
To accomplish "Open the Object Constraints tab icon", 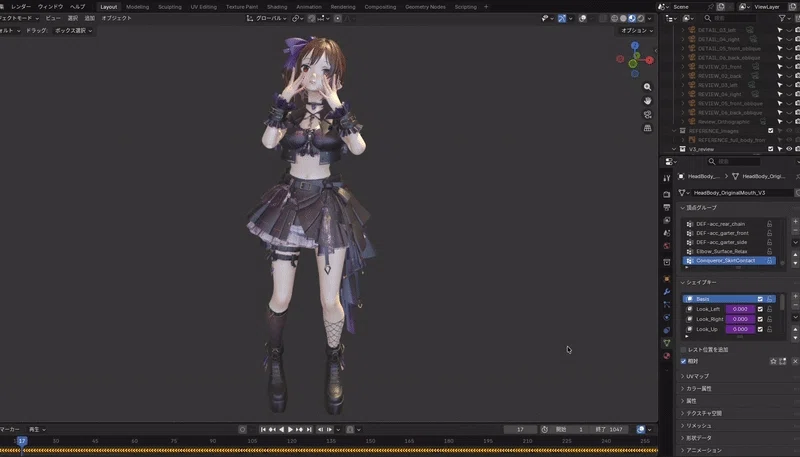I will (x=666, y=330).
